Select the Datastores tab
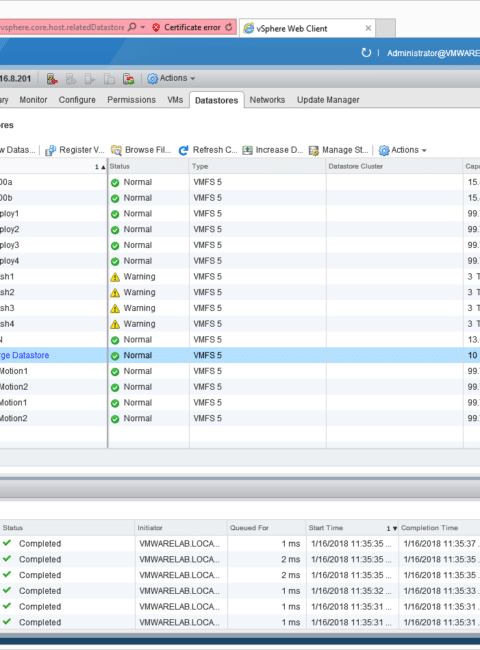Viewport: 480px width, 650px height. coord(216,100)
